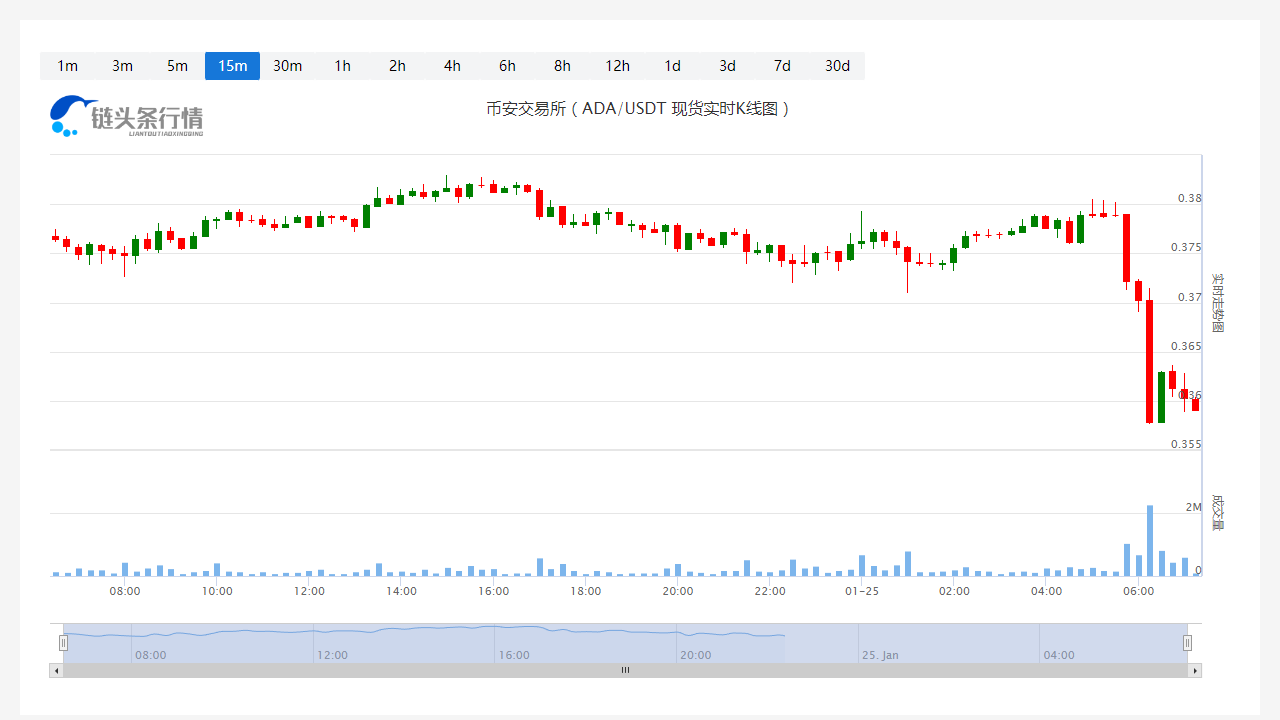This screenshot has width=1280, height=720.
Task: Click the tallest volume bar near 06:00
Action: coord(1150,541)
